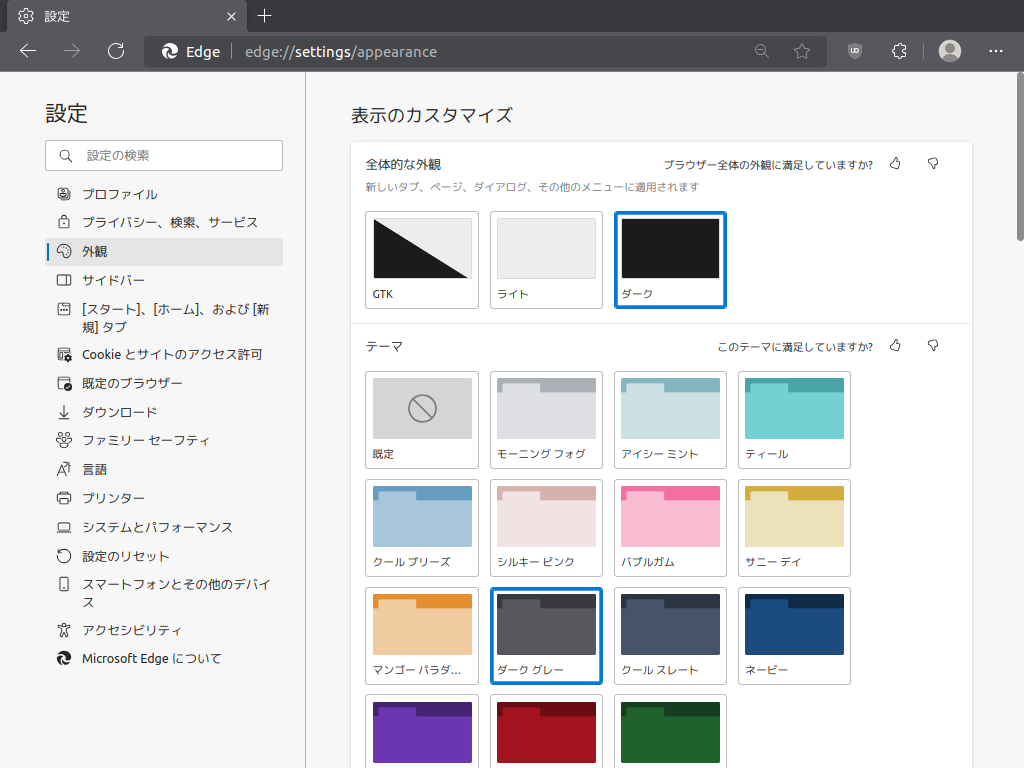Open the three-dot Settings and more menu

click(995, 51)
